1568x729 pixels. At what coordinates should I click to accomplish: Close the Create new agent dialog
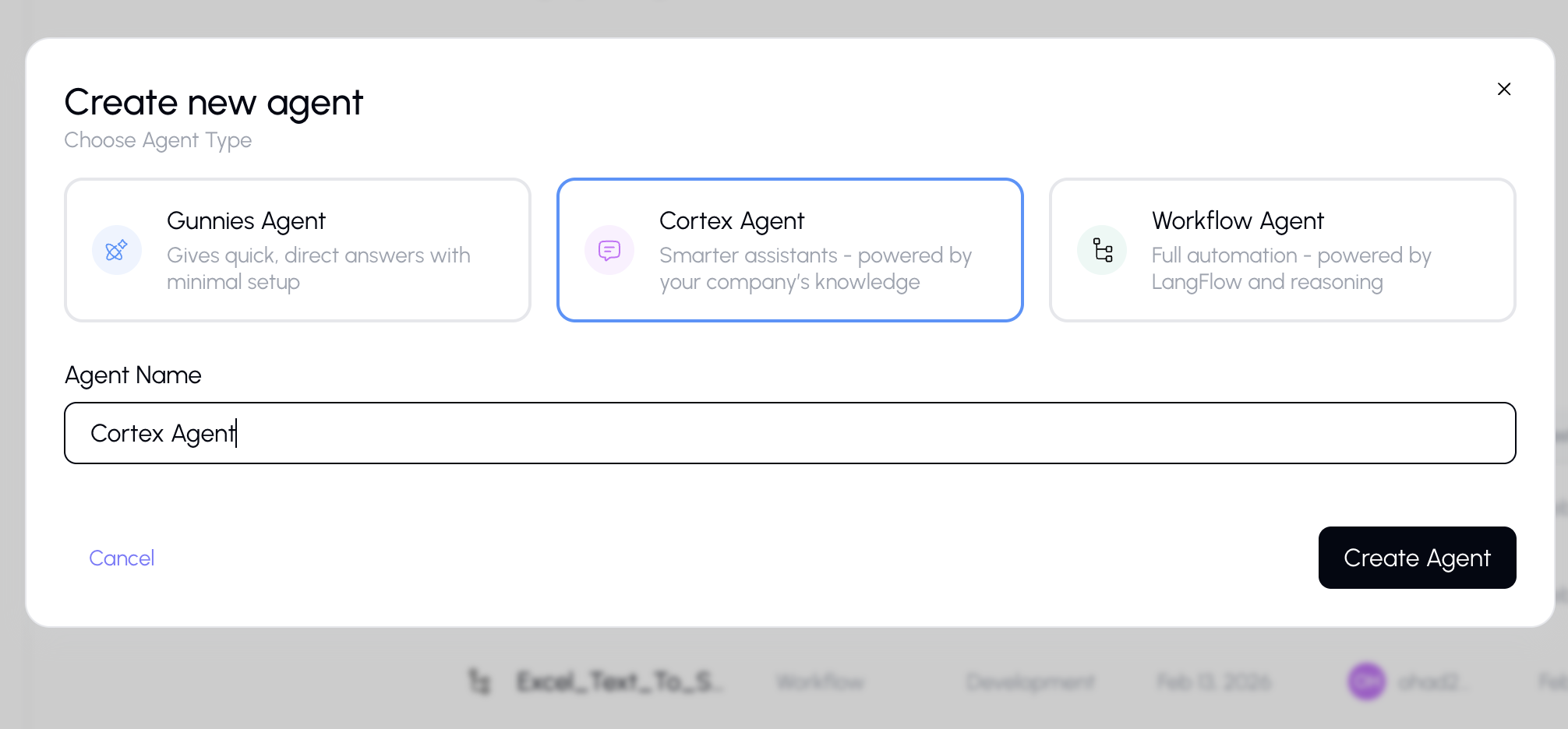coord(1504,89)
